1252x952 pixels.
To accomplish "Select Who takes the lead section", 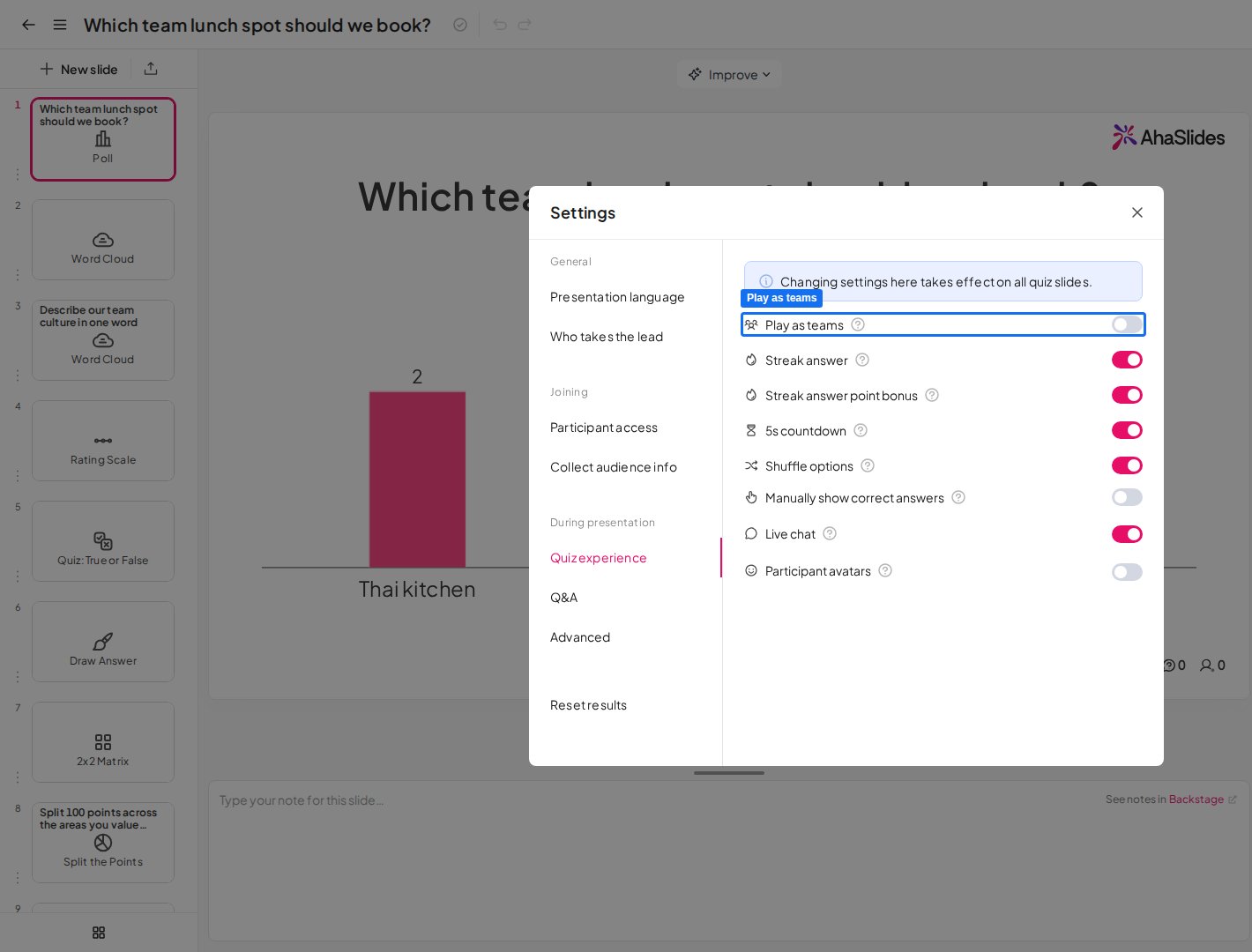I will click(x=607, y=337).
